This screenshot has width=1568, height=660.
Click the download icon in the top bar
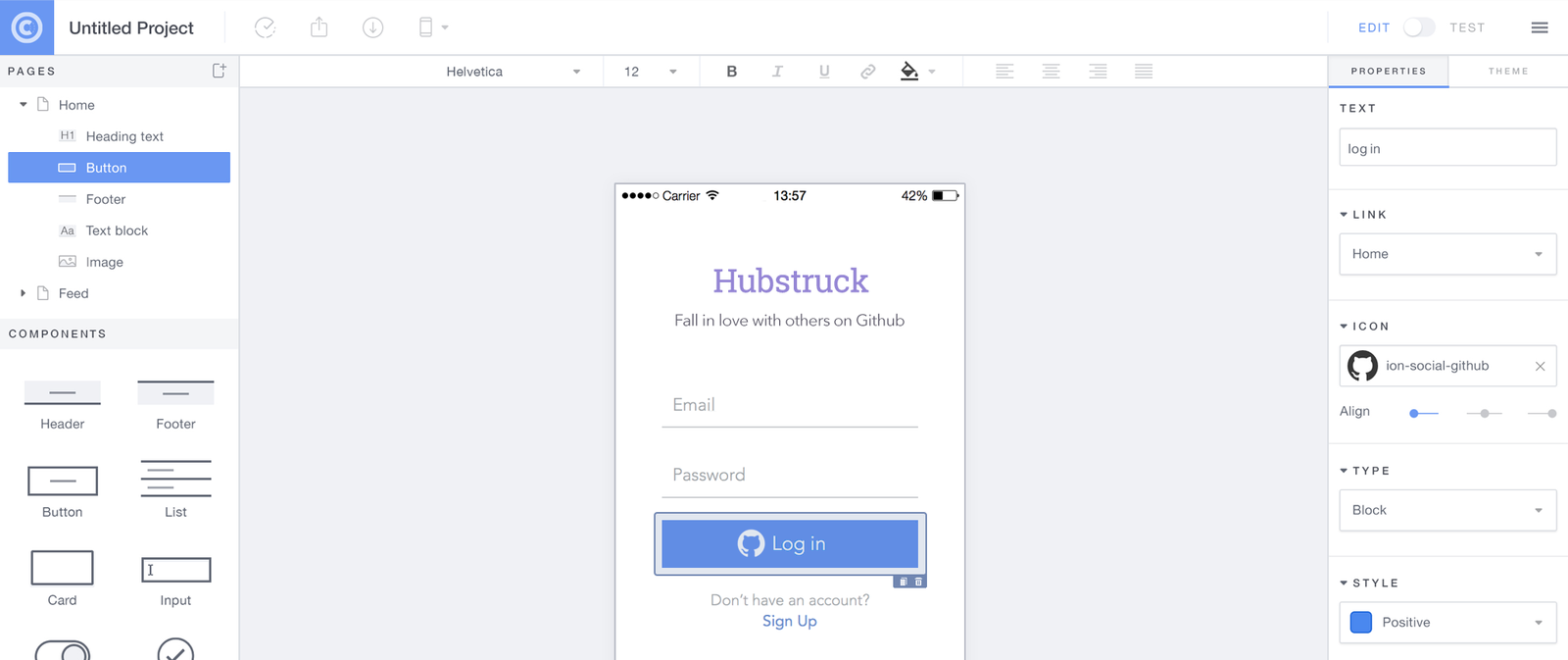tap(372, 27)
